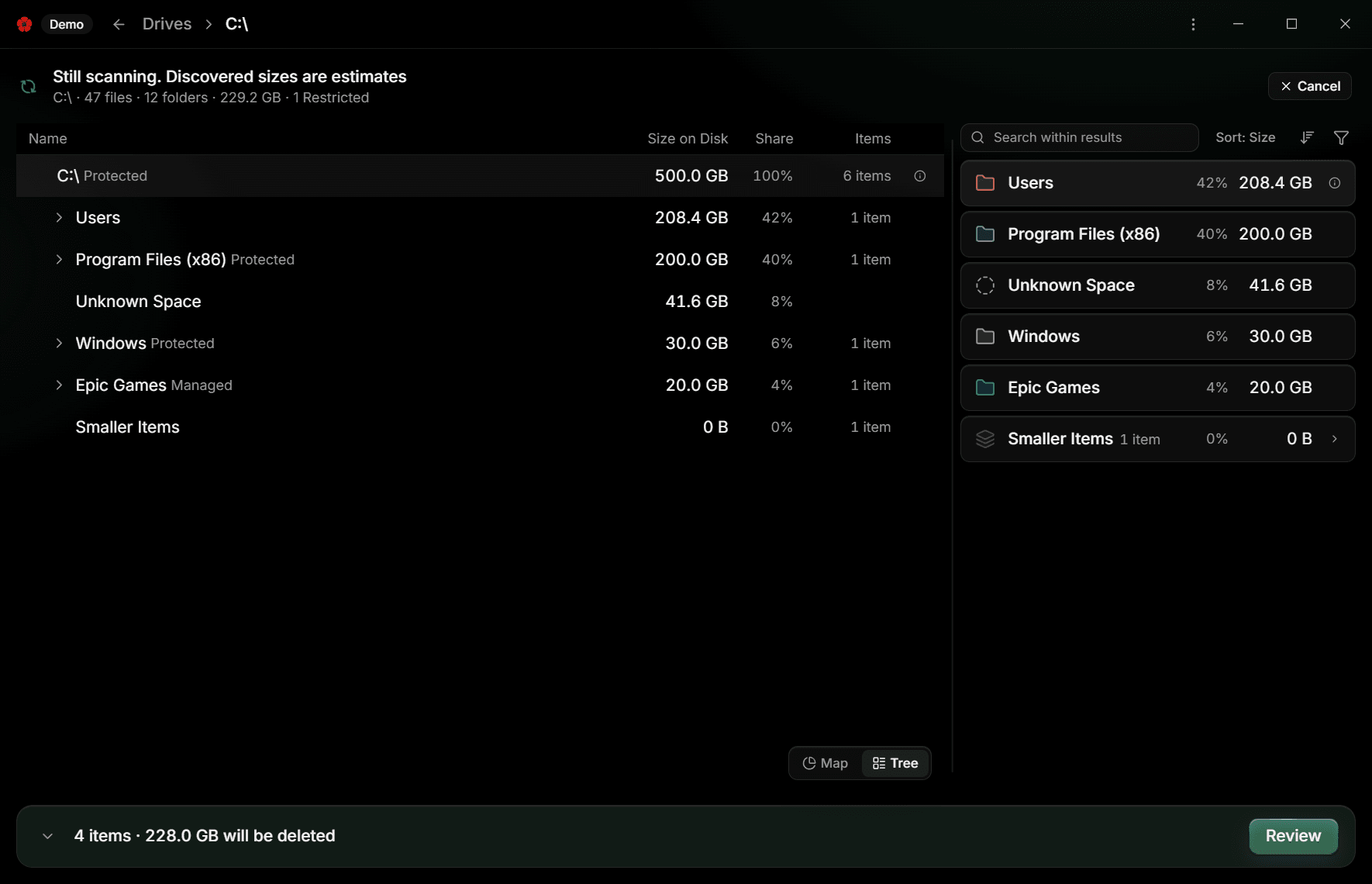Click the search magnifier icon
This screenshot has width=1372, height=884.
point(978,137)
